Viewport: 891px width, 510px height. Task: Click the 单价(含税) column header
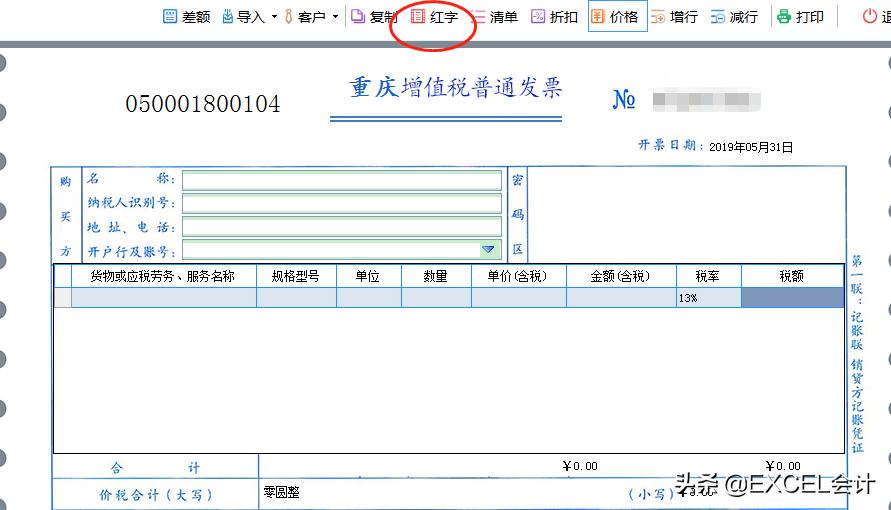(518, 276)
